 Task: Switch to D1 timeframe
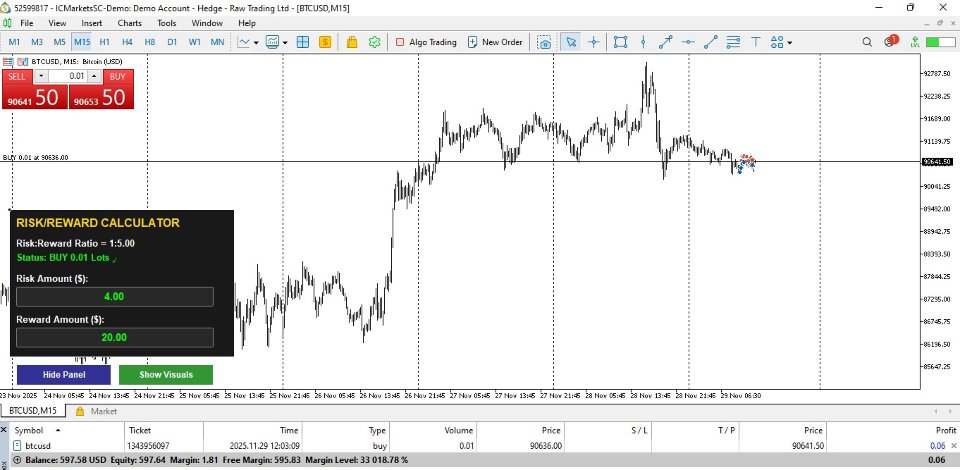coord(172,42)
